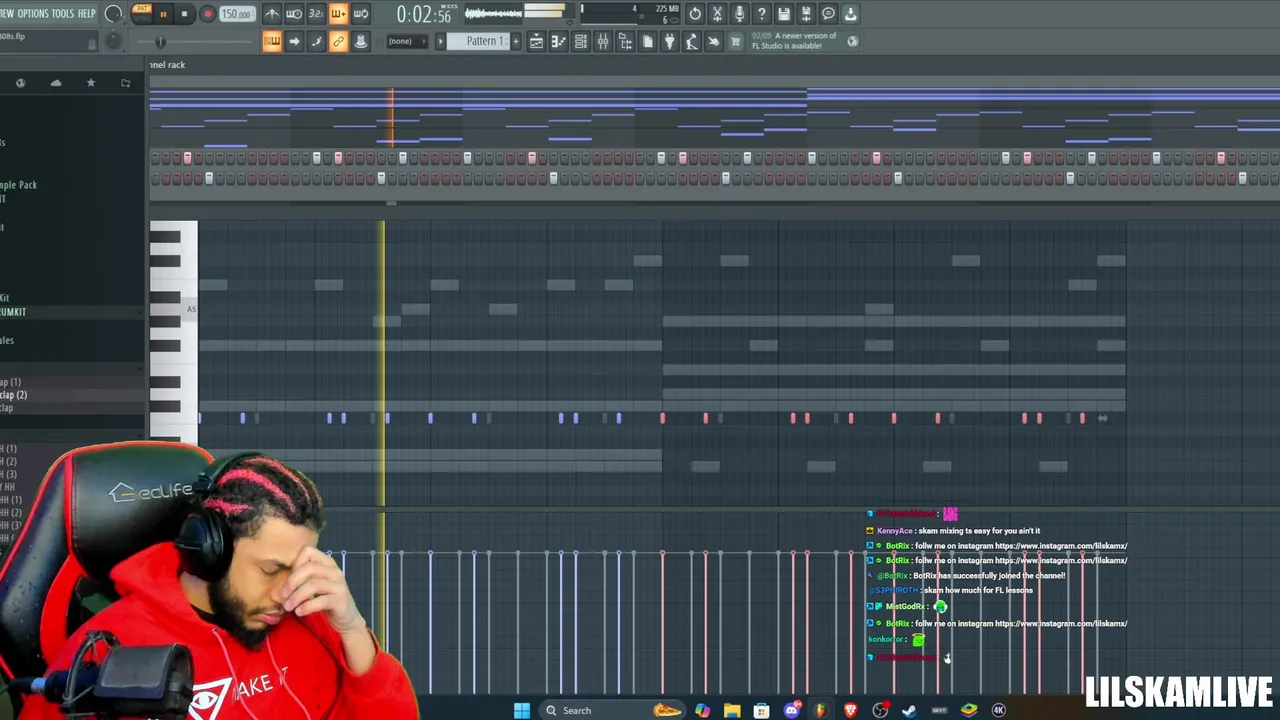
Task: Open the Browser view icon
Action: pos(625,41)
